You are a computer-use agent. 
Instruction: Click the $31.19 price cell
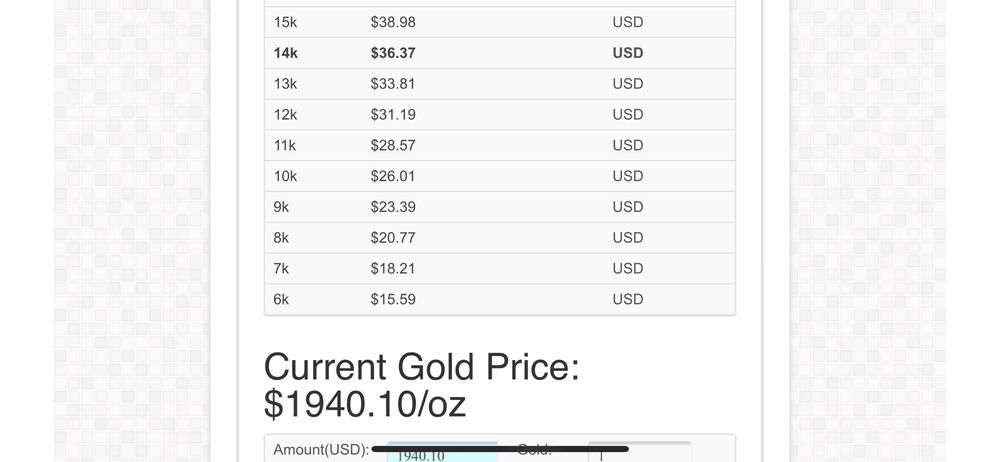coord(393,115)
